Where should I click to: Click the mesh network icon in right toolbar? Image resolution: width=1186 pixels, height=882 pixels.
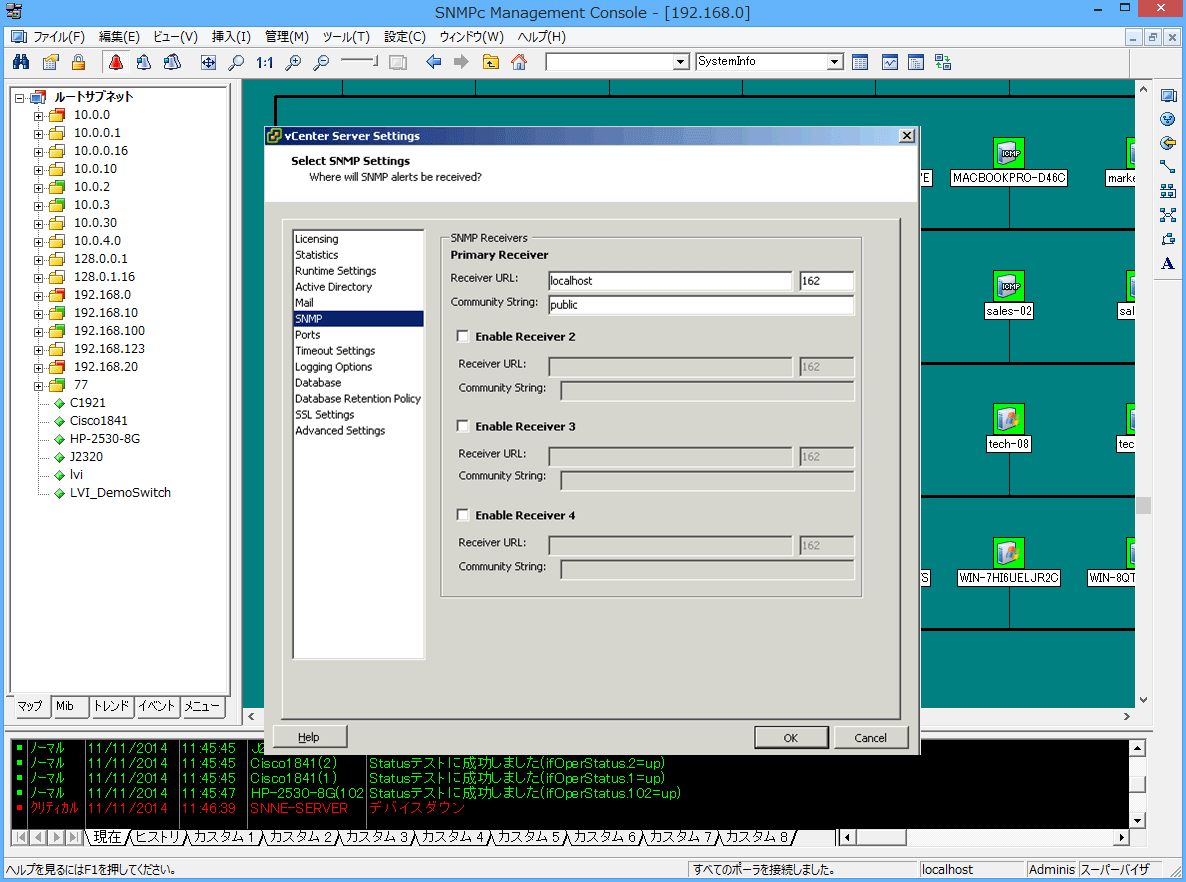click(1169, 215)
